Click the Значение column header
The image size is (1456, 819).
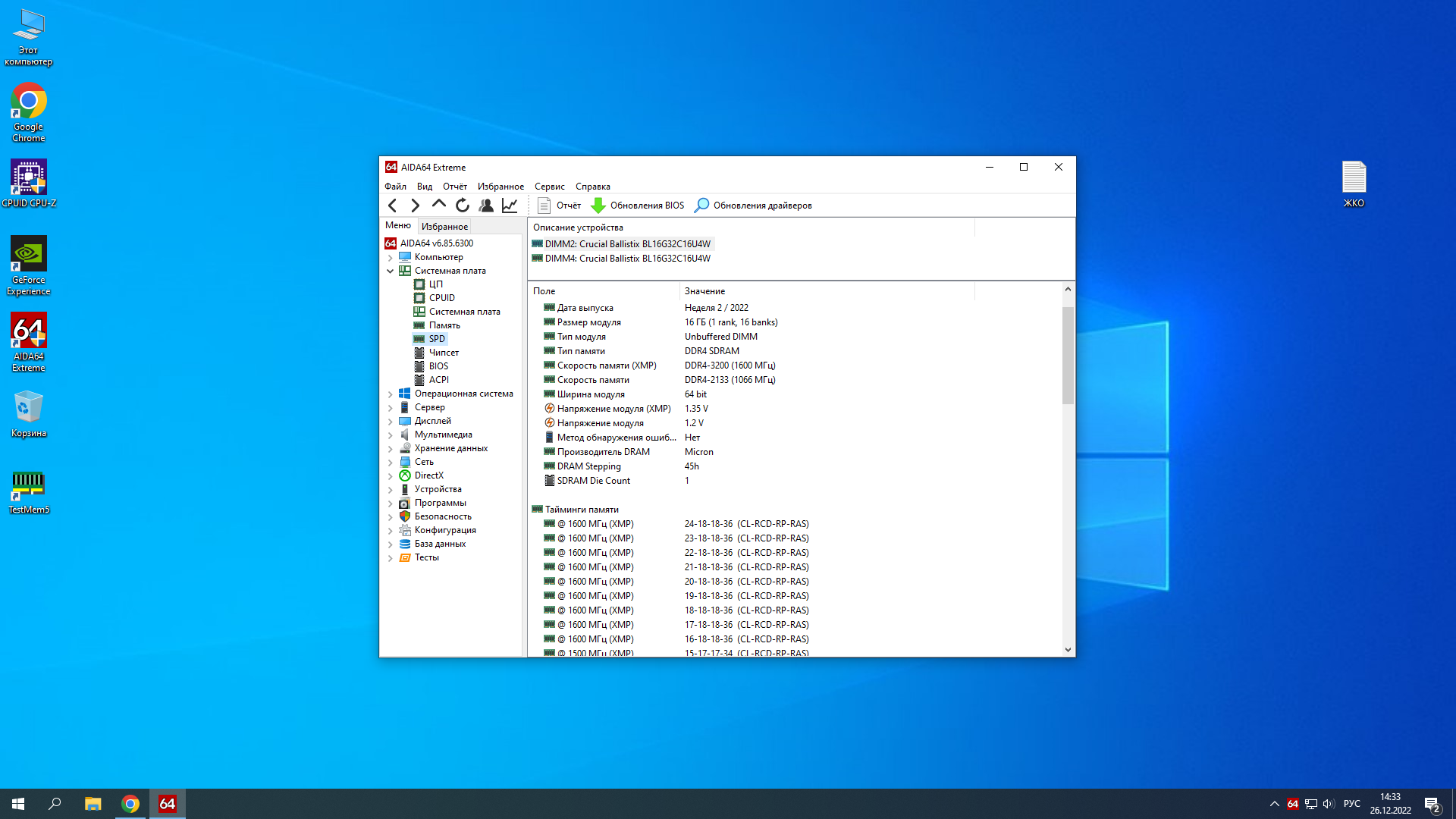point(704,291)
